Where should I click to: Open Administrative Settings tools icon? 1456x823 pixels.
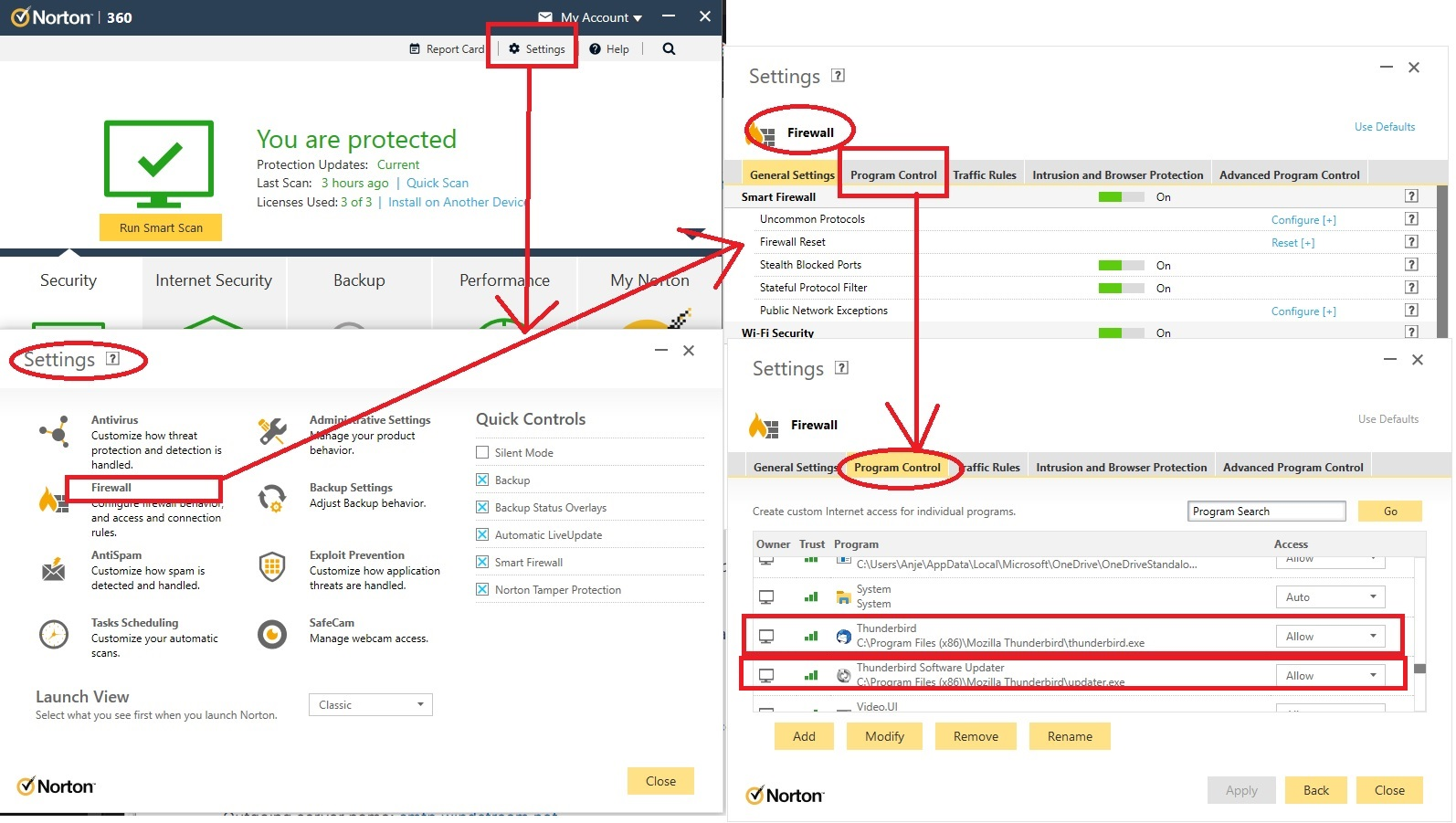[272, 431]
